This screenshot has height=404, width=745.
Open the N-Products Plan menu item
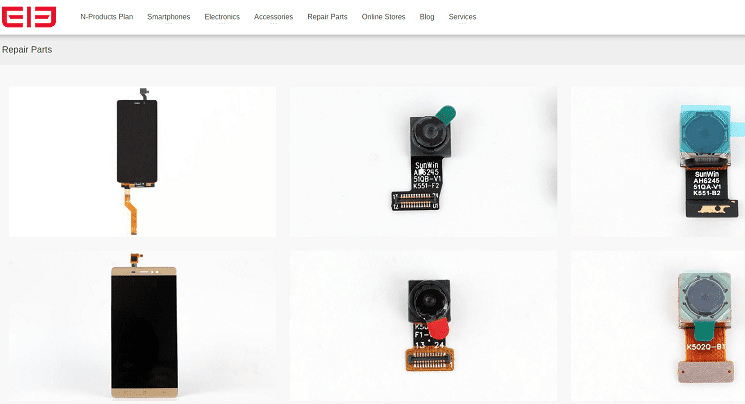tap(106, 17)
